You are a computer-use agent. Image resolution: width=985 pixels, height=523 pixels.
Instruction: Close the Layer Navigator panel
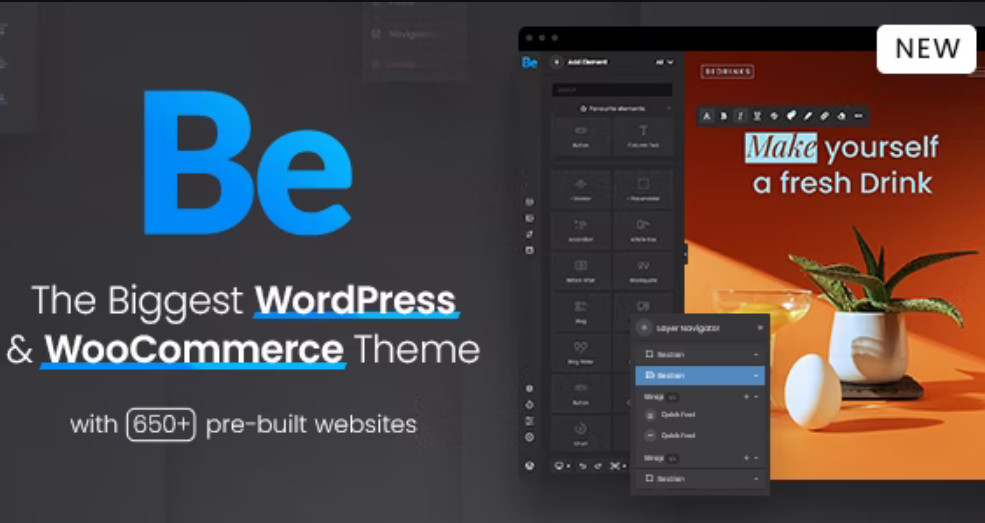[x=760, y=328]
